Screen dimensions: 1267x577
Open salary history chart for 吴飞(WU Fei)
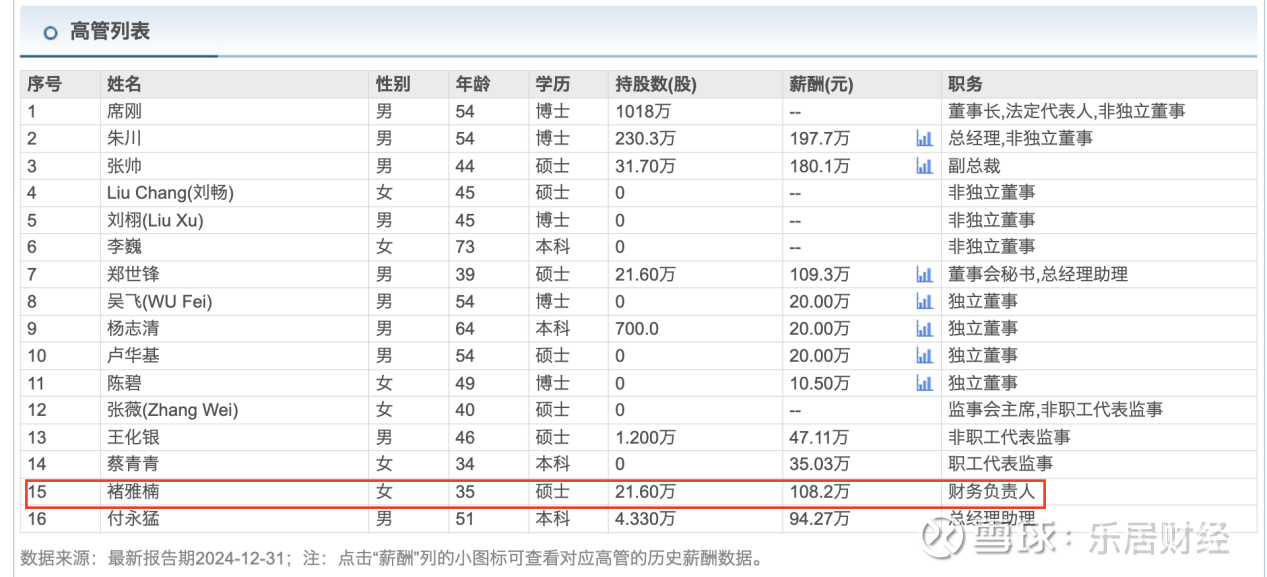point(924,301)
